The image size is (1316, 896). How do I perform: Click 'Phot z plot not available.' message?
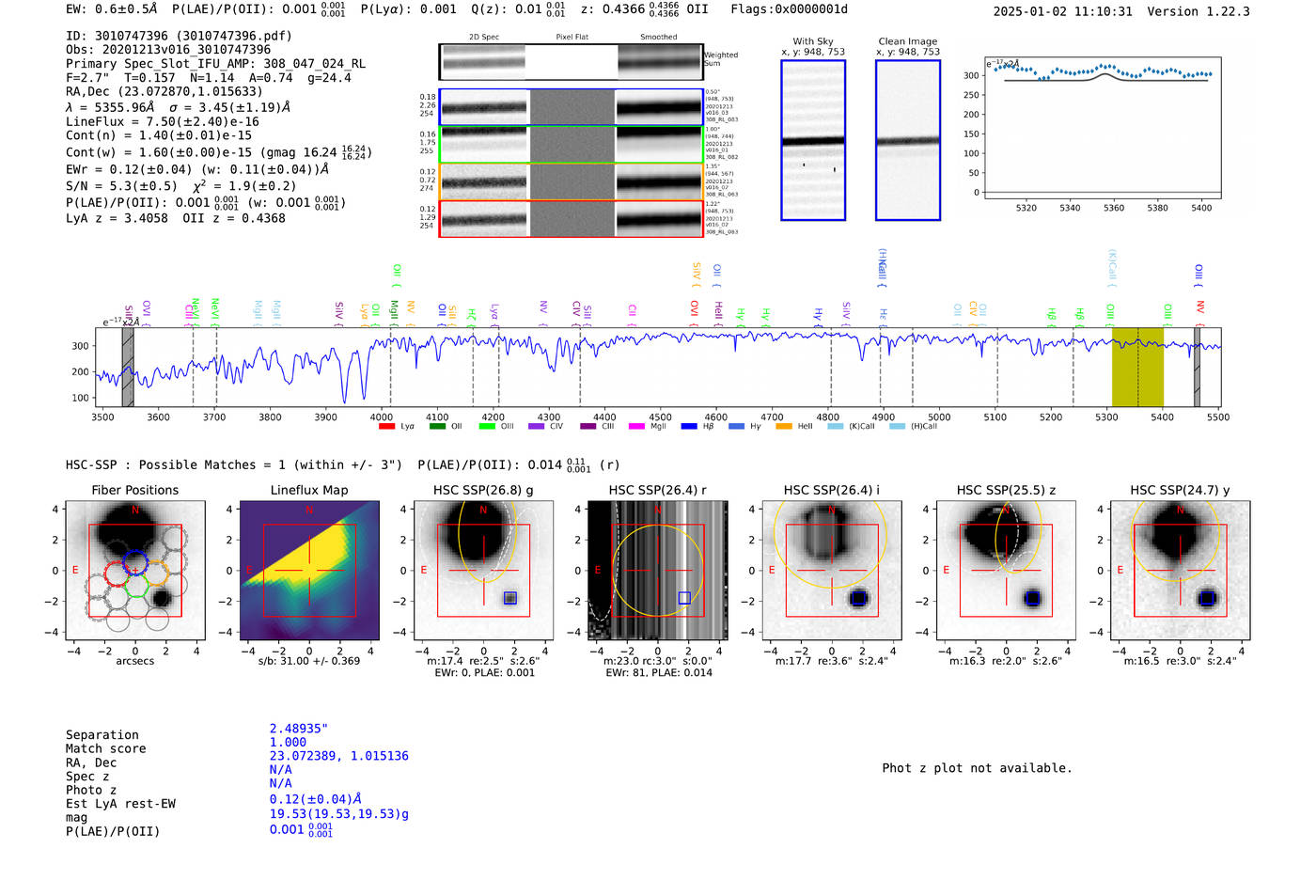coord(977,768)
